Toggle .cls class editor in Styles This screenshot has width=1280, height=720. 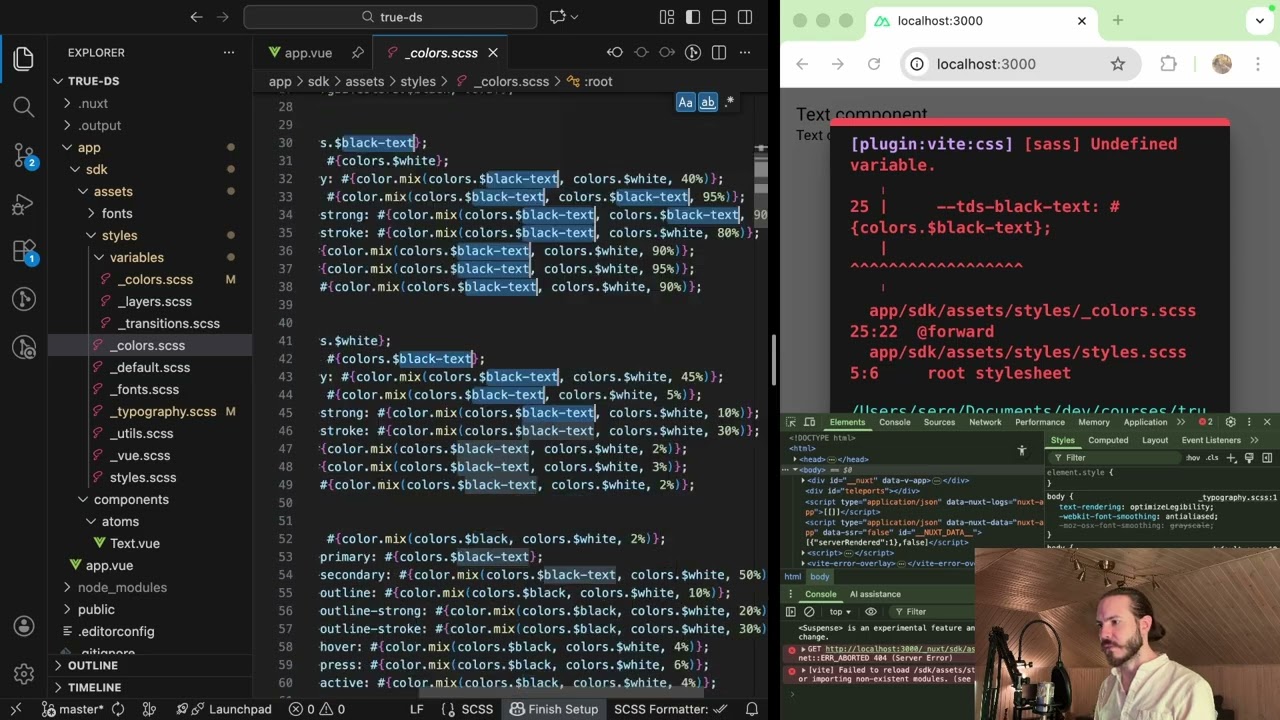tap(1213, 458)
